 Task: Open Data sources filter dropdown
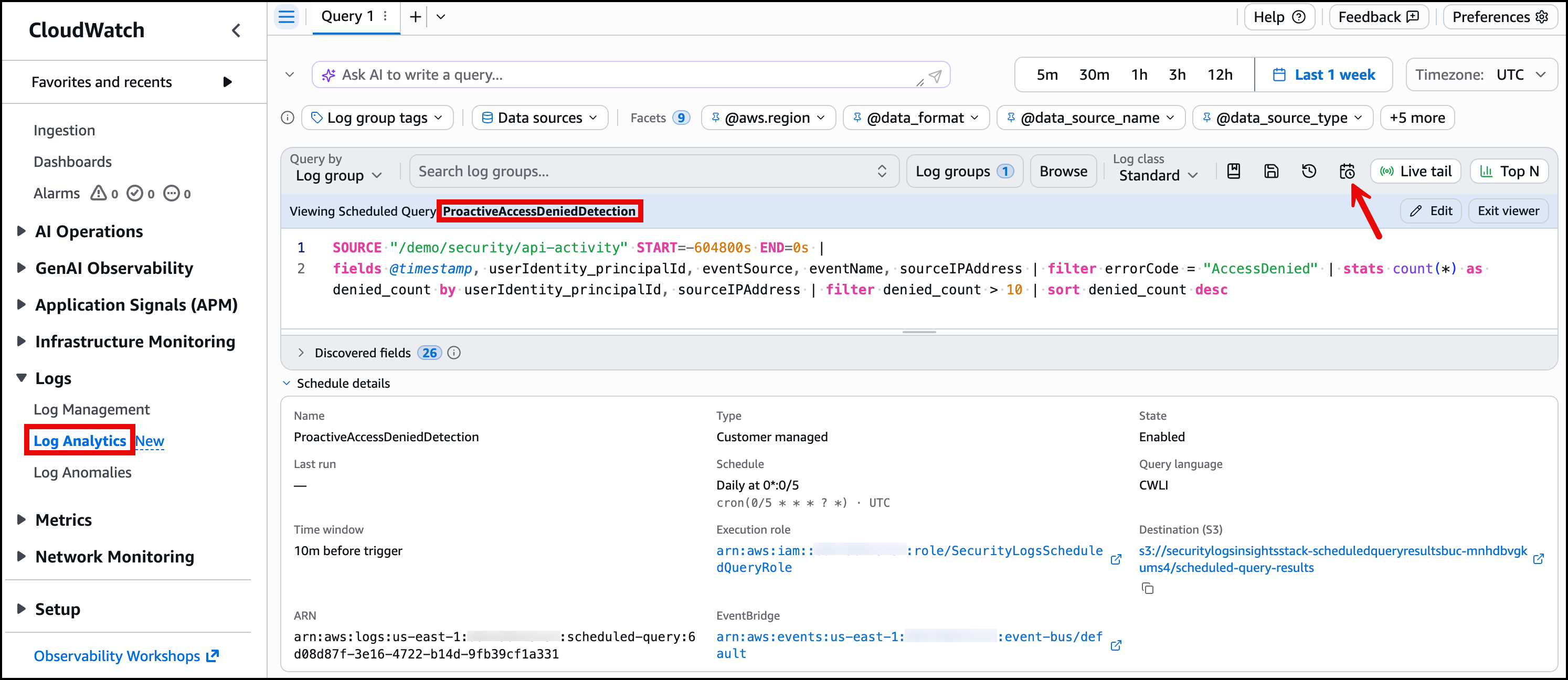(x=539, y=118)
